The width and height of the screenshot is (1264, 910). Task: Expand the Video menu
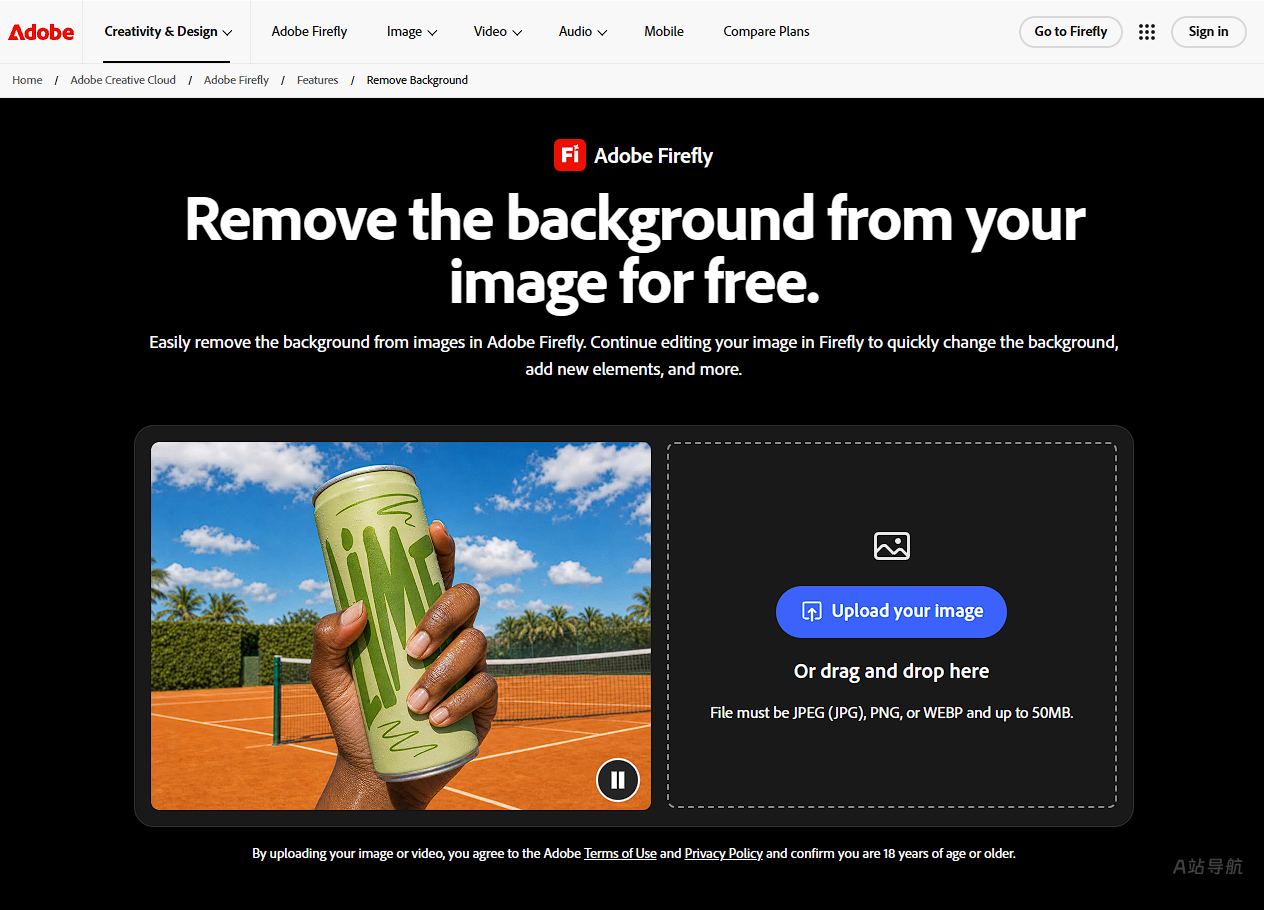[x=498, y=32]
